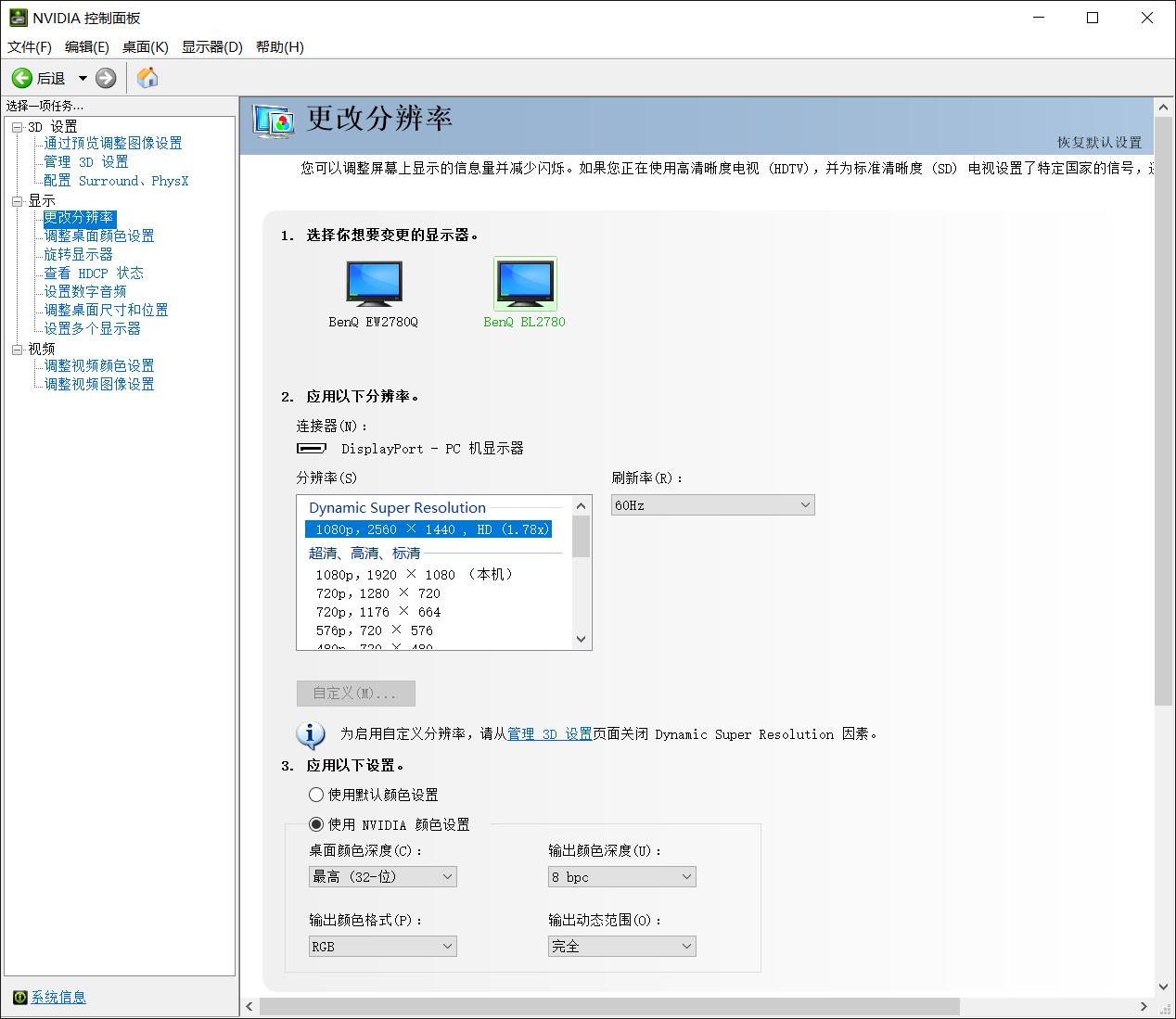
Task: Open the 显示器(D) menu
Action: click(x=211, y=46)
